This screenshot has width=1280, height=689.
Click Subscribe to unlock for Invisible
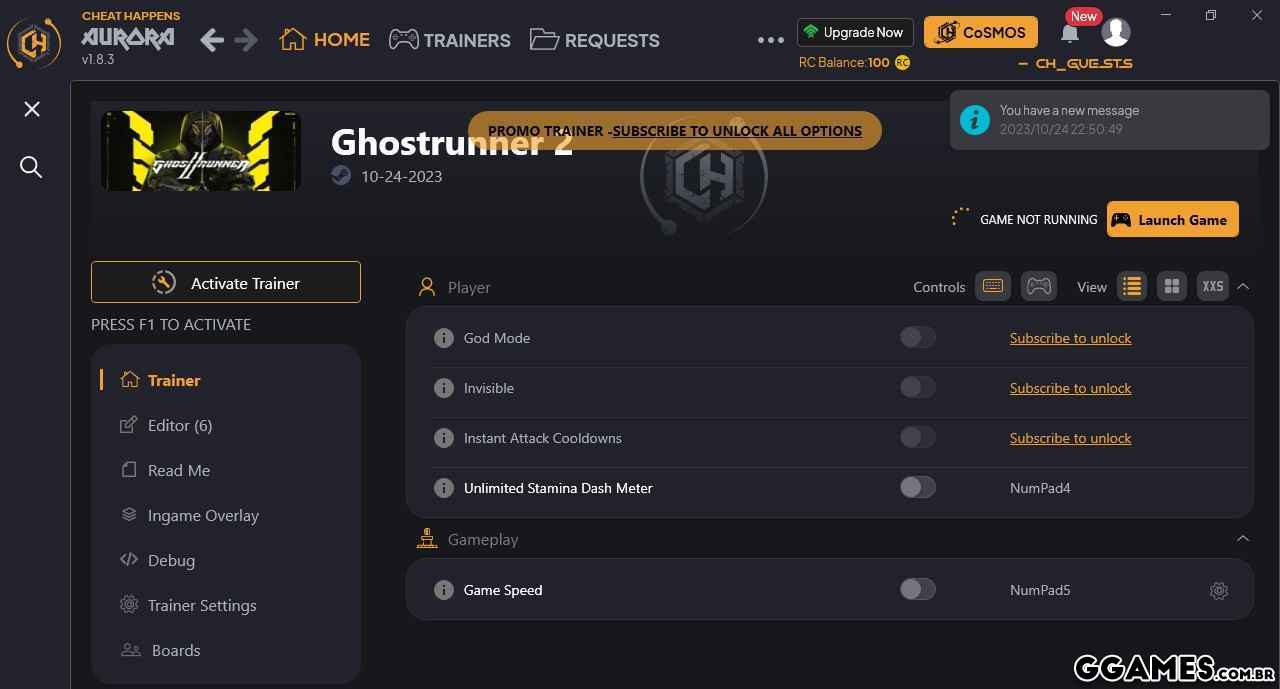tap(1070, 388)
